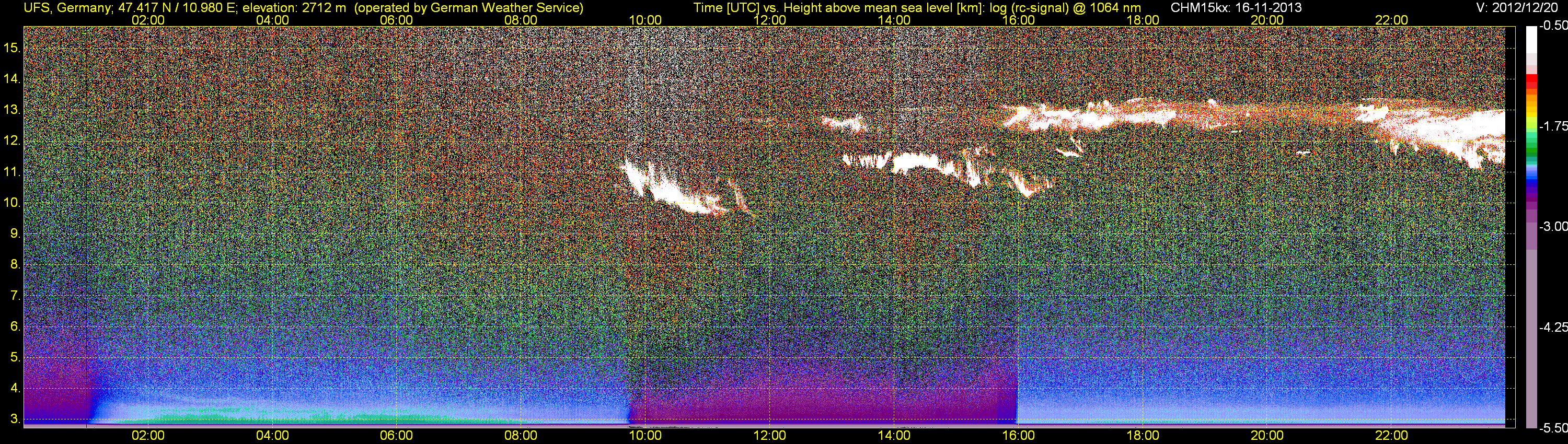Click the 02:00 label on the top time axis
Image resolution: width=1568 pixels, height=444 pixels.
[x=148, y=20]
